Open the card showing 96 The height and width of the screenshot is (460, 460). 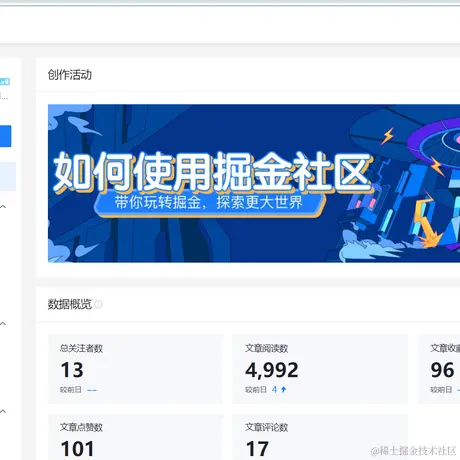coord(439,369)
